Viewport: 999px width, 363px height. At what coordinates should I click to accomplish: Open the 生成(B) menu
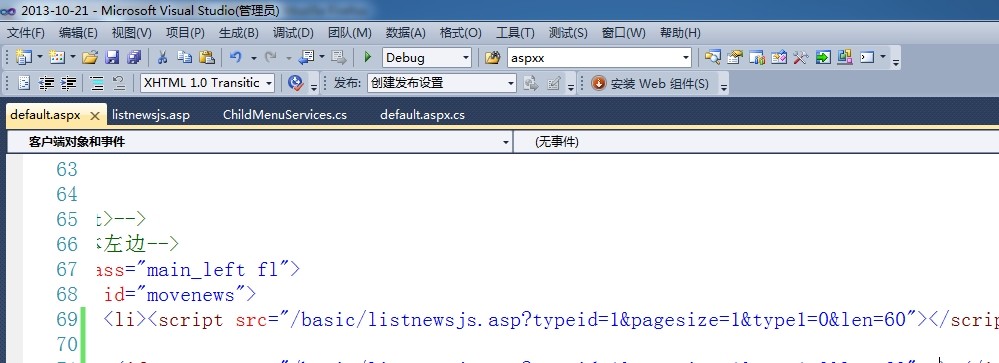[x=239, y=33]
